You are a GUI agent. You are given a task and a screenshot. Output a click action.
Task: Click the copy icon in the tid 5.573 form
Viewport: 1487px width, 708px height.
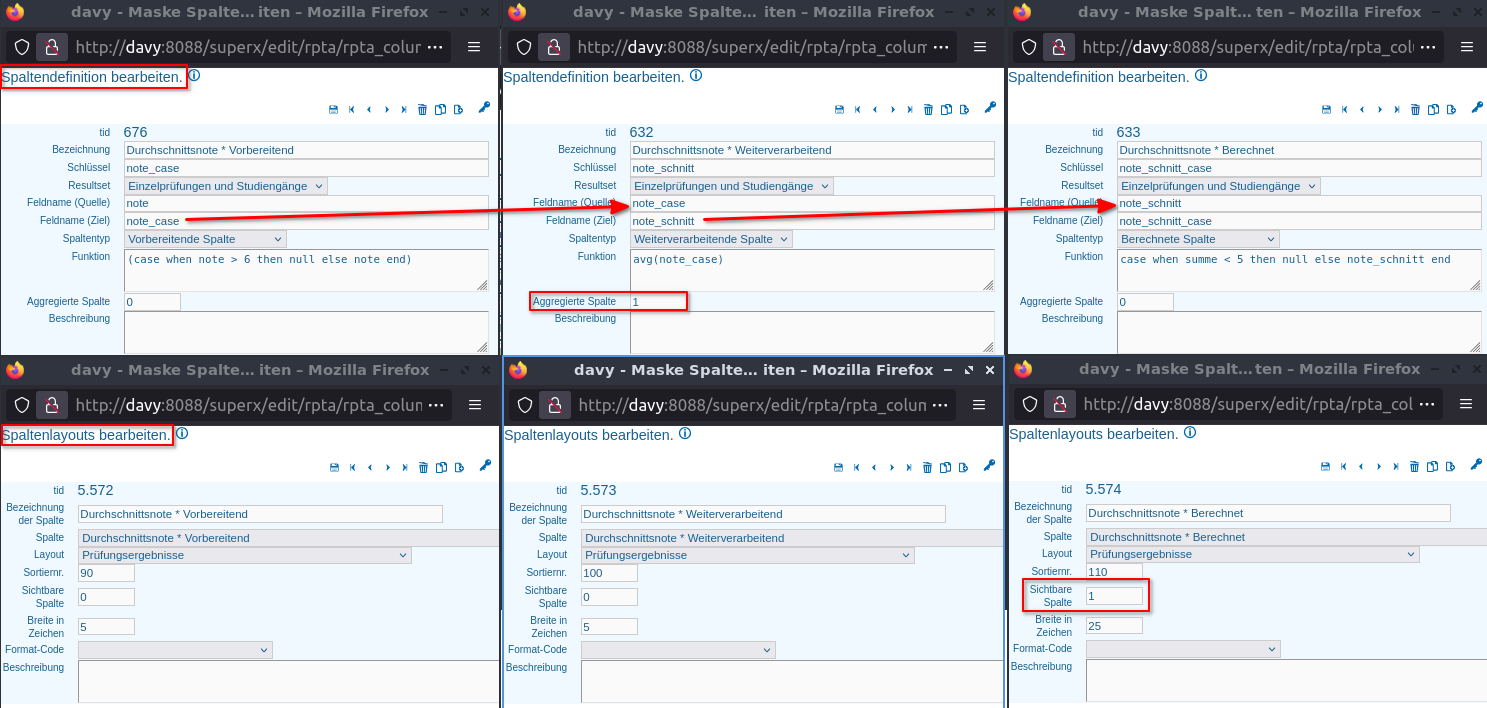946,467
